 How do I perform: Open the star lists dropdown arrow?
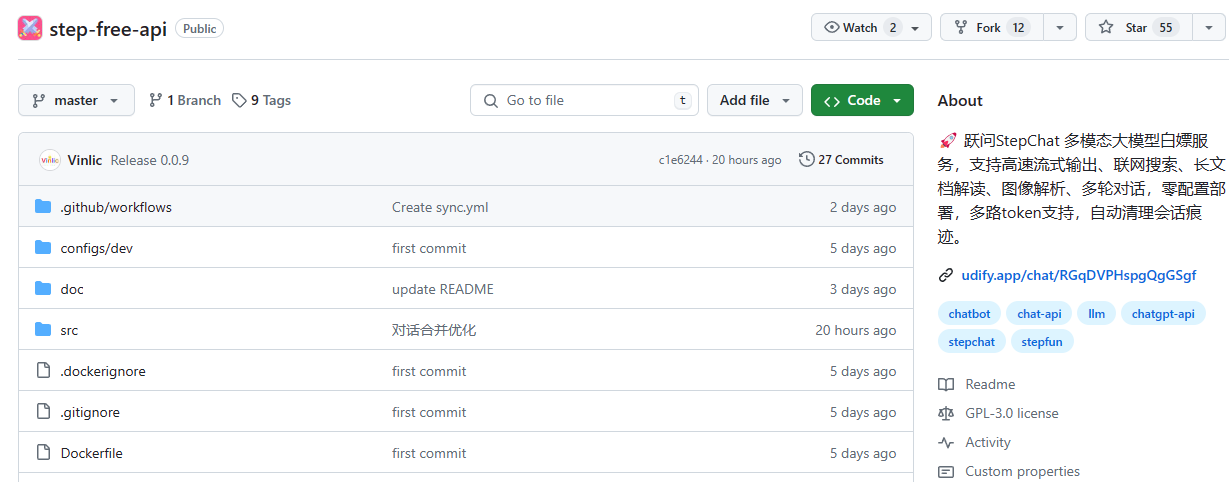[1208, 28]
